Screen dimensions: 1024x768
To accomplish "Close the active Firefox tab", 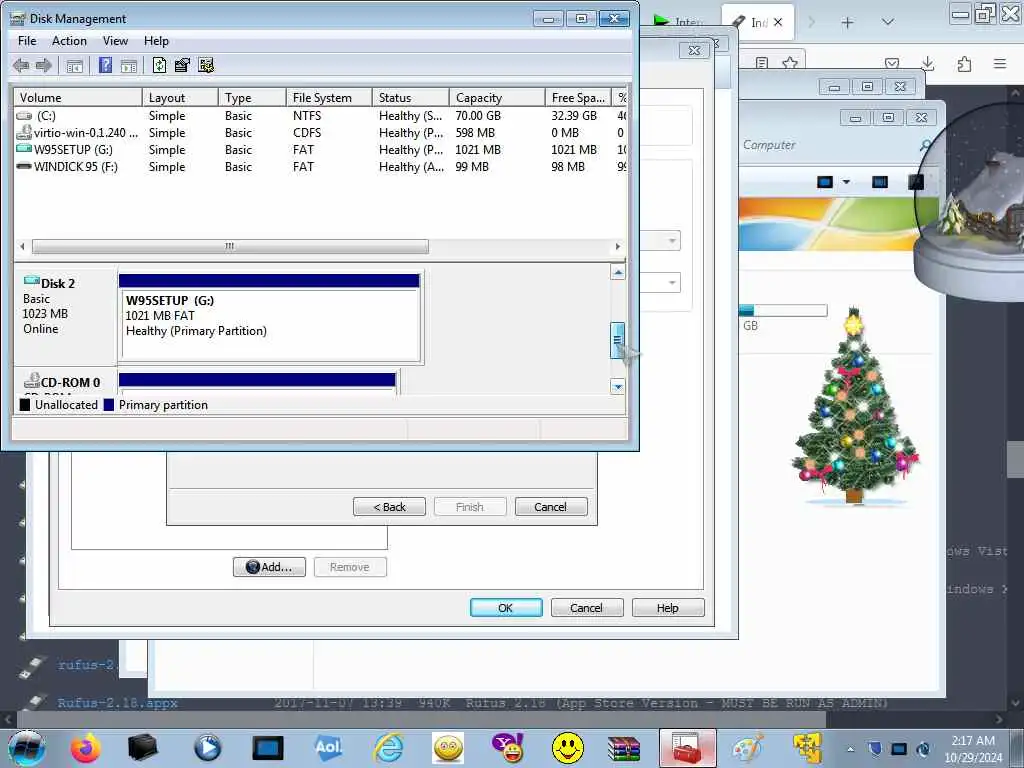I will (778, 22).
